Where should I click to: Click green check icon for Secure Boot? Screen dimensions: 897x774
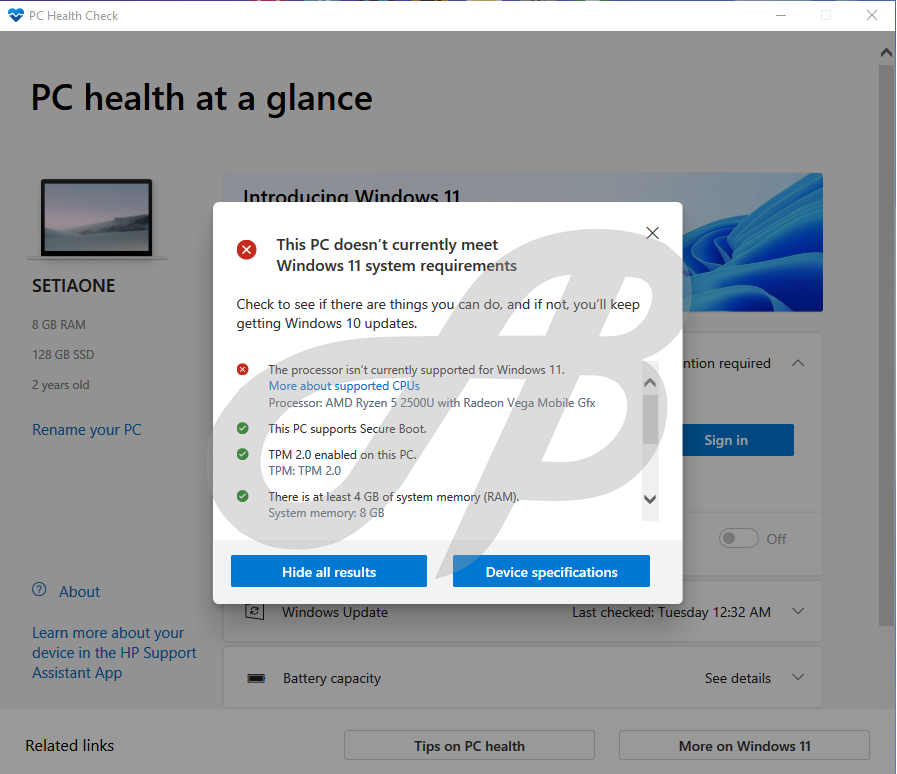click(243, 428)
